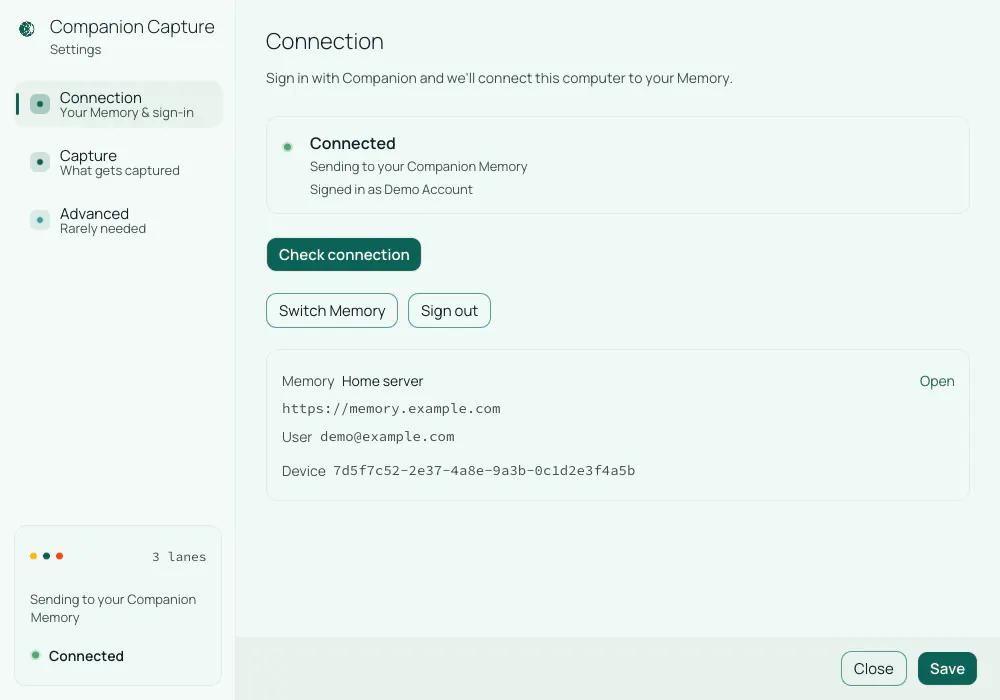Click the 'Signed in as Demo Account' text

point(391,189)
